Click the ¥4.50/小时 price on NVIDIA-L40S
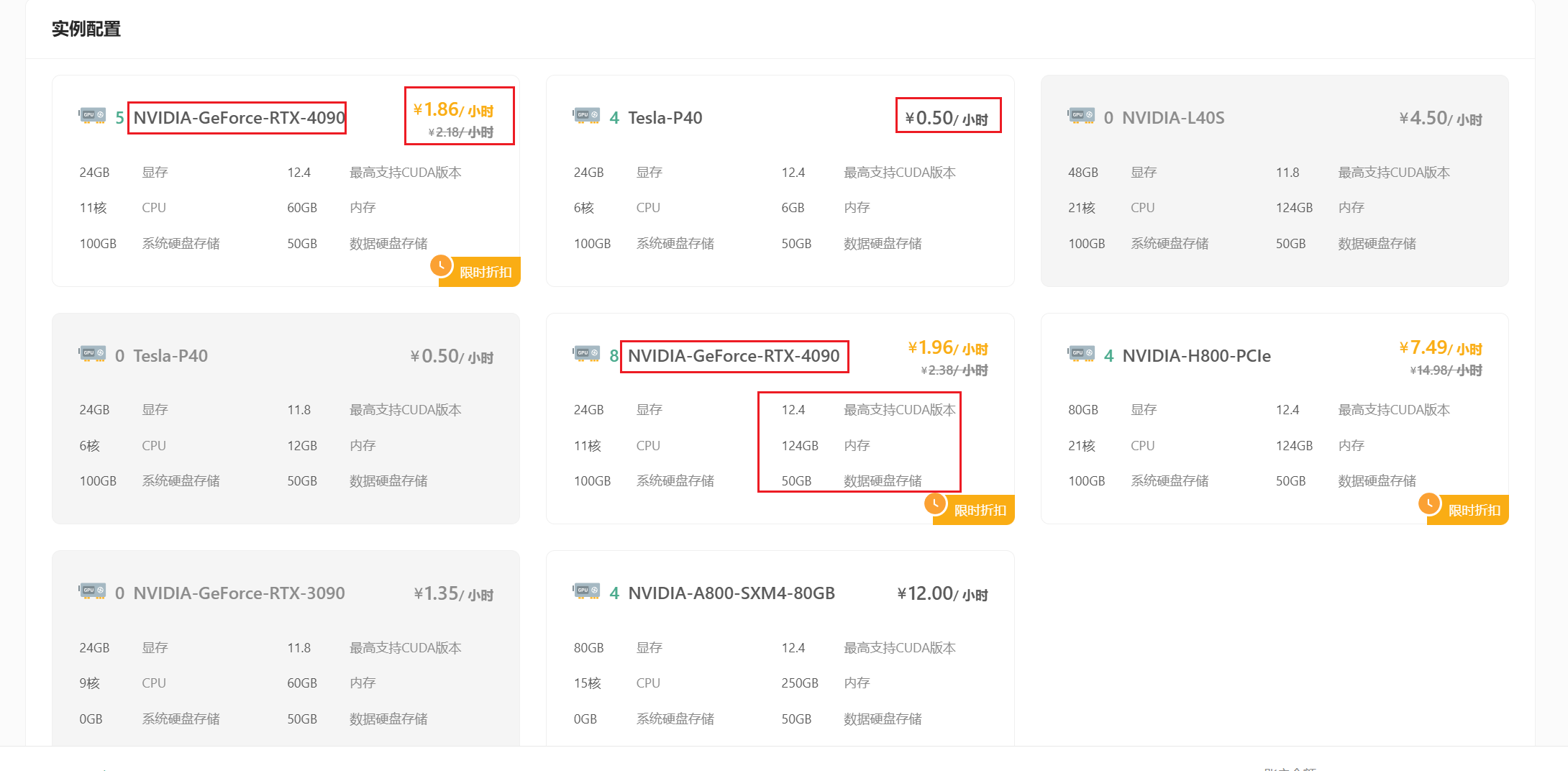Viewport: 1568px width, 771px height. click(1441, 119)
